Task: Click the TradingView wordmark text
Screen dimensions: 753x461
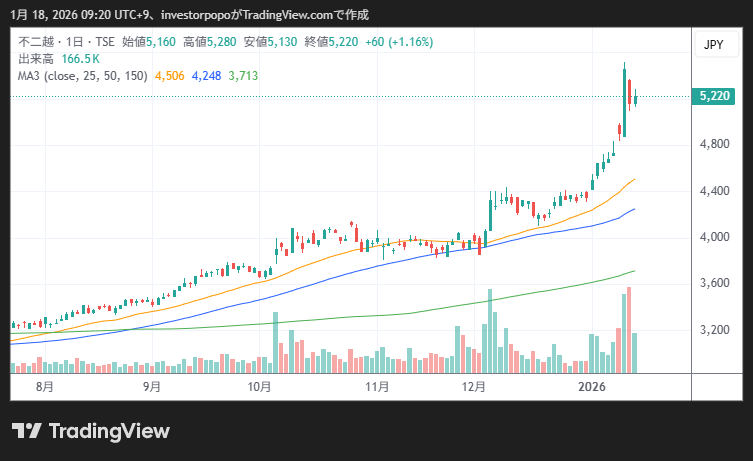Action: coord(109,431)
